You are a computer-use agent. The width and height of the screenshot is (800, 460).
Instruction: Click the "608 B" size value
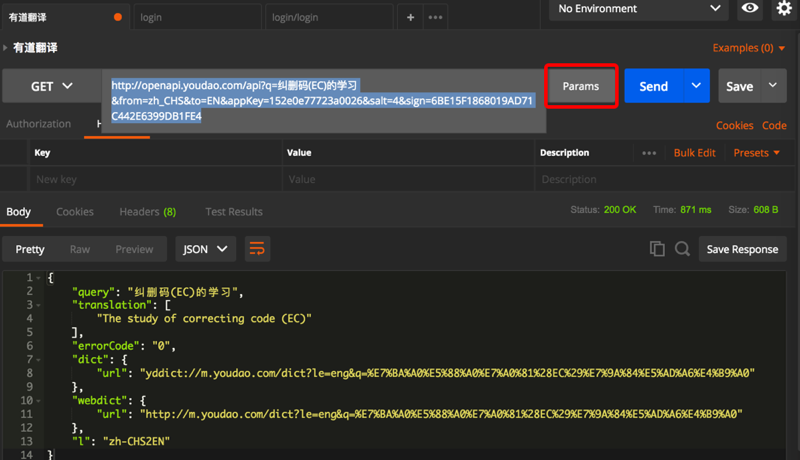coord(765,210)
